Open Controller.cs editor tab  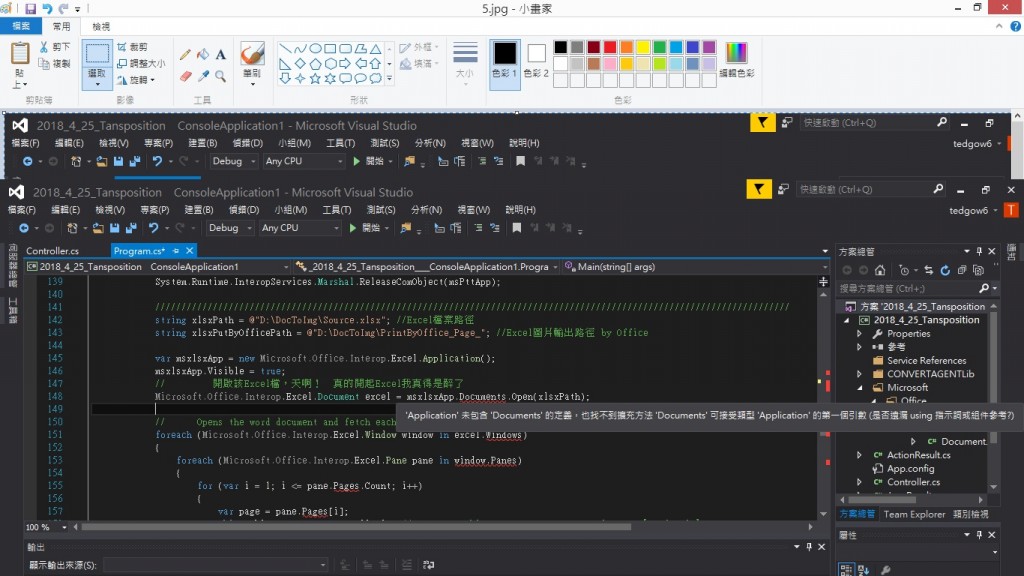click(x=52, y=251)
